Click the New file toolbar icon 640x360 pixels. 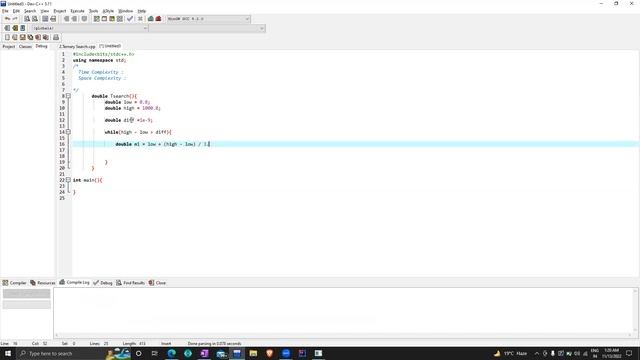point(7,37)
